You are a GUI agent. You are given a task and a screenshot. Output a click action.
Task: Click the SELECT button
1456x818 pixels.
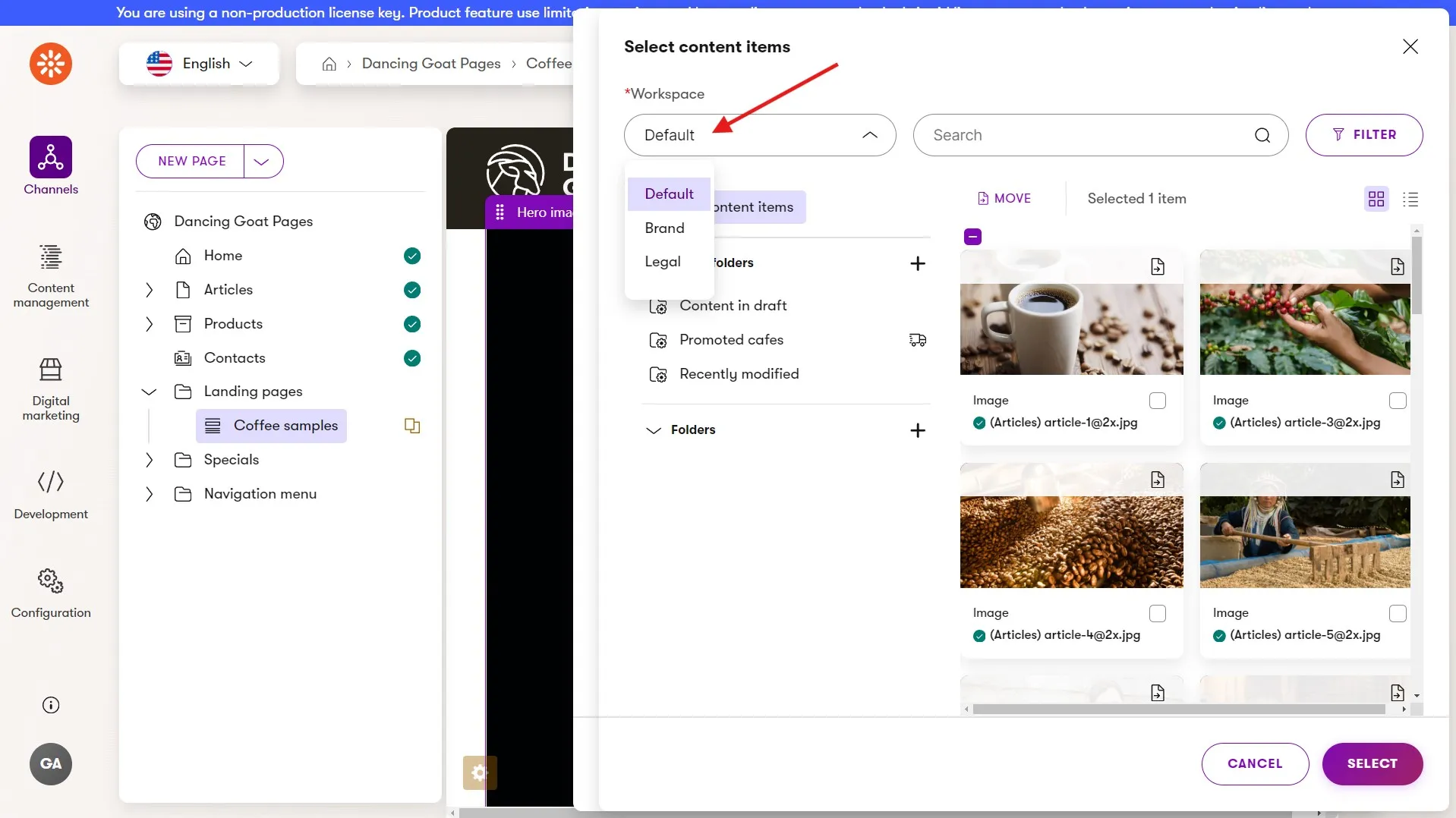(1372, 764)
